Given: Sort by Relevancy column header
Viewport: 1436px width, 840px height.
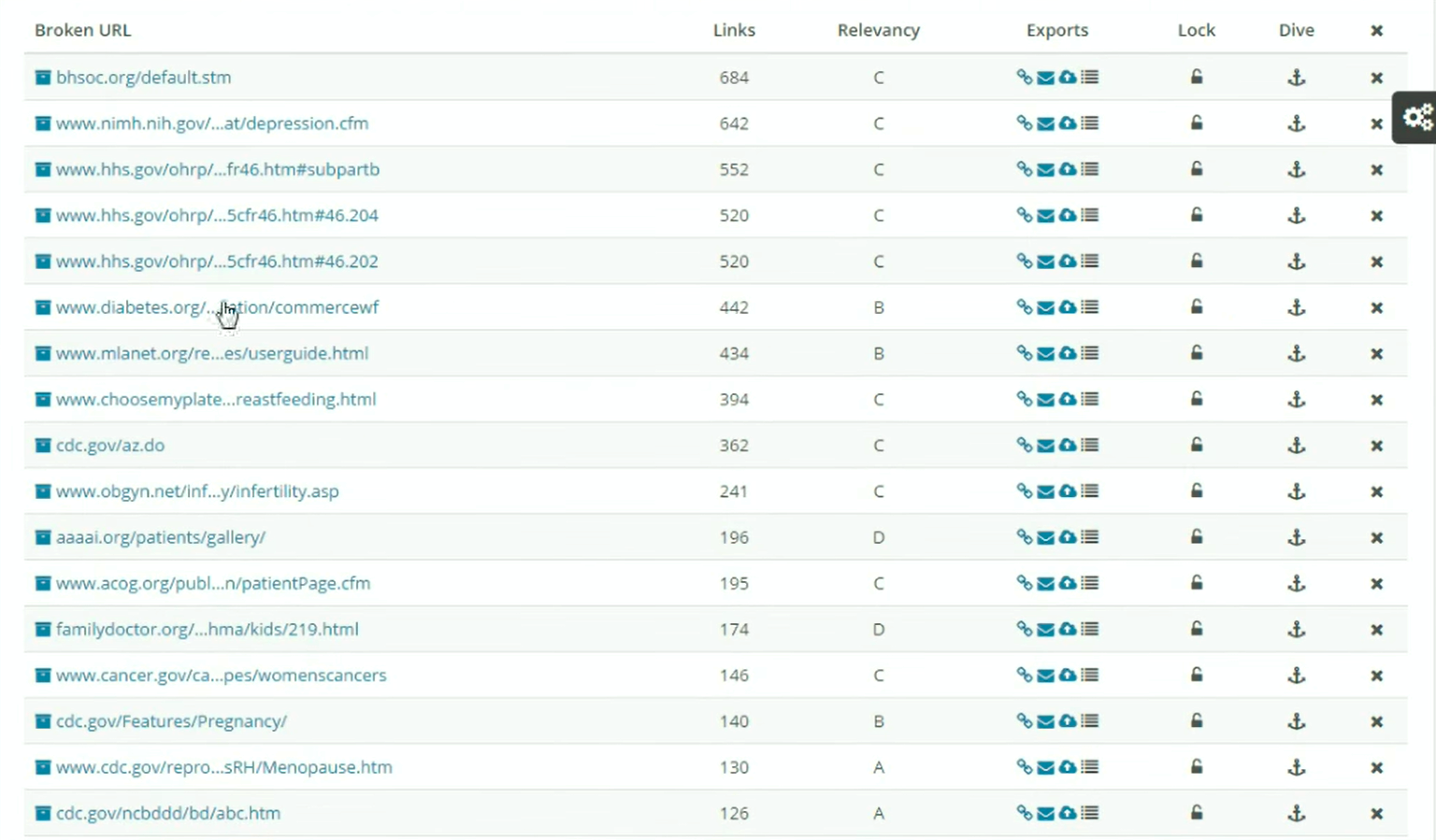Looking at the screenshot, I should [x=879, y=30].
